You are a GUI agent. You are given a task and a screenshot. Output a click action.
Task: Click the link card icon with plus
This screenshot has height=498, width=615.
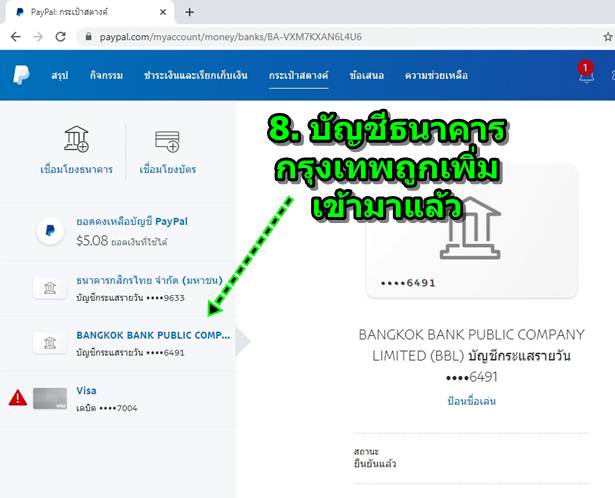[x=167, y=141]
